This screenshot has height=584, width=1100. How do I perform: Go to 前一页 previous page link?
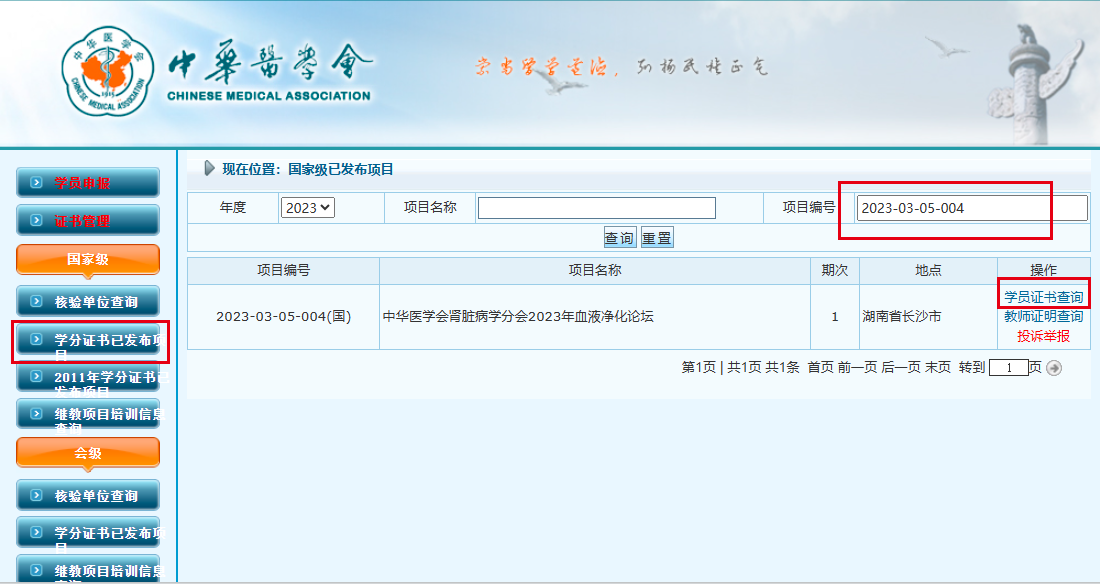click(x=857, y=367)
